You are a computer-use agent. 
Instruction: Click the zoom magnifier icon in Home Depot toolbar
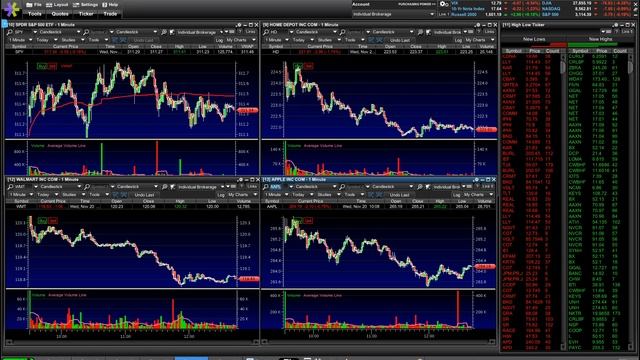pyautogui.click(x=420, y=32)
